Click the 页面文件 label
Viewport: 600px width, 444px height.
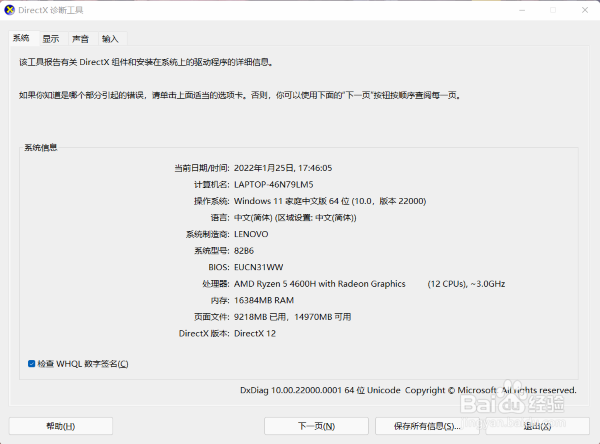click(212, 317)
